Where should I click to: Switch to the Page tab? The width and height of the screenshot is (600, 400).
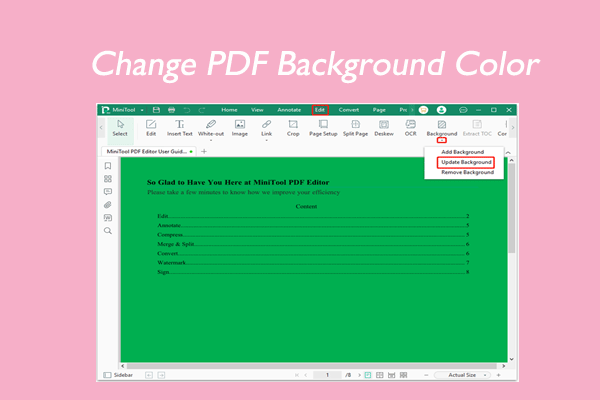(x=379, y=110)
